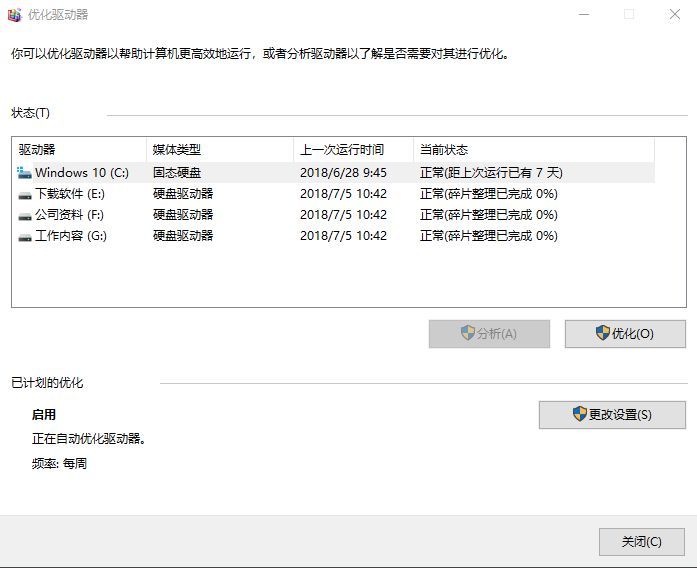This screenshot has height=568, width=697.
Task: Select the 工作内容 (G:) row
Action: tap(335, 236)
